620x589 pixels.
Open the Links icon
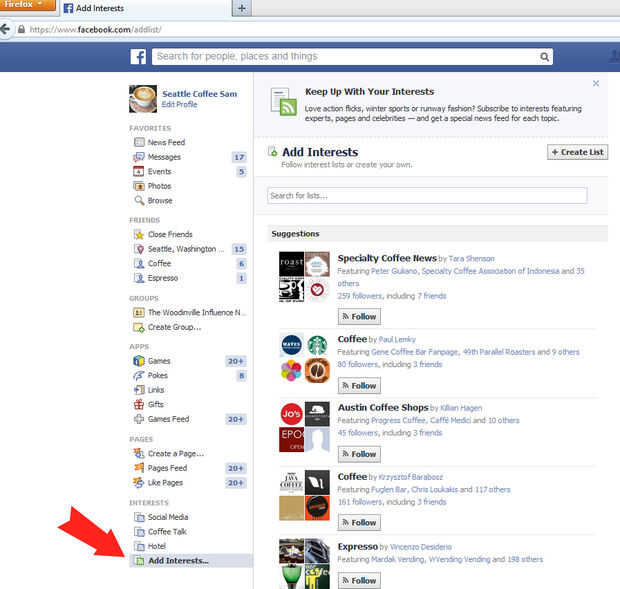(x=139, y=390)
